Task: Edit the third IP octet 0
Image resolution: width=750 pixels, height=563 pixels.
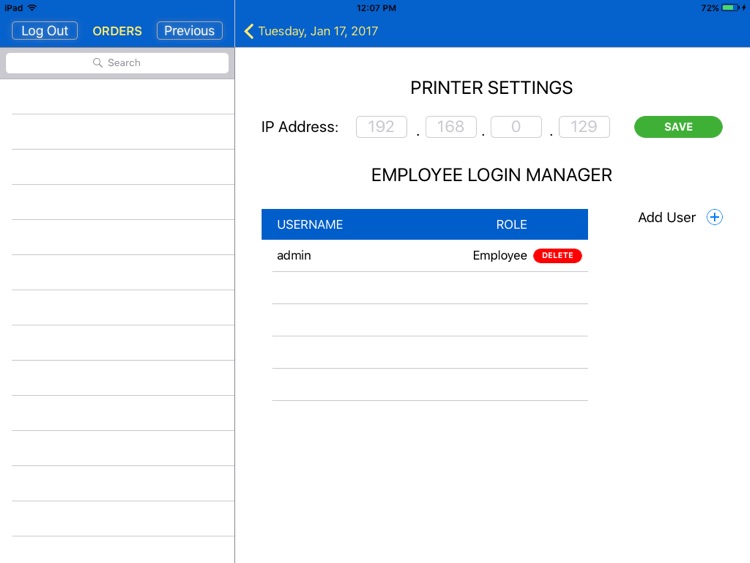Action: tap(516, 127)
